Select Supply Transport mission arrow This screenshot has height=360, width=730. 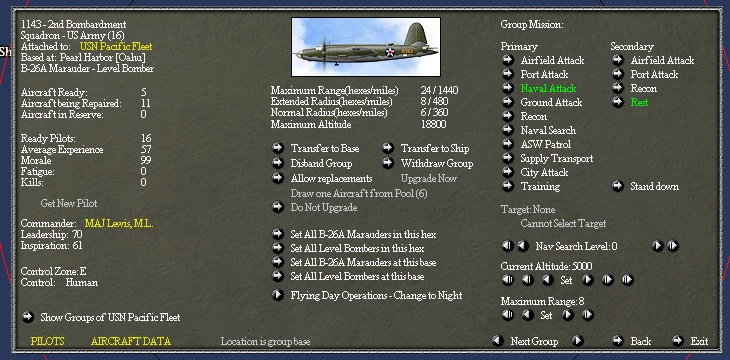click(x=507, y=158)
